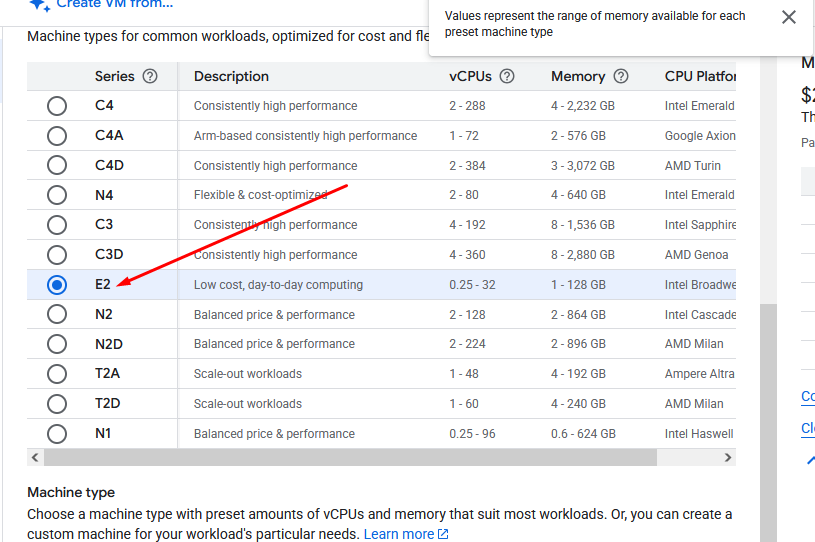Close the memory range tooltip
815x542 pixels.
click(x=788, y=17)
